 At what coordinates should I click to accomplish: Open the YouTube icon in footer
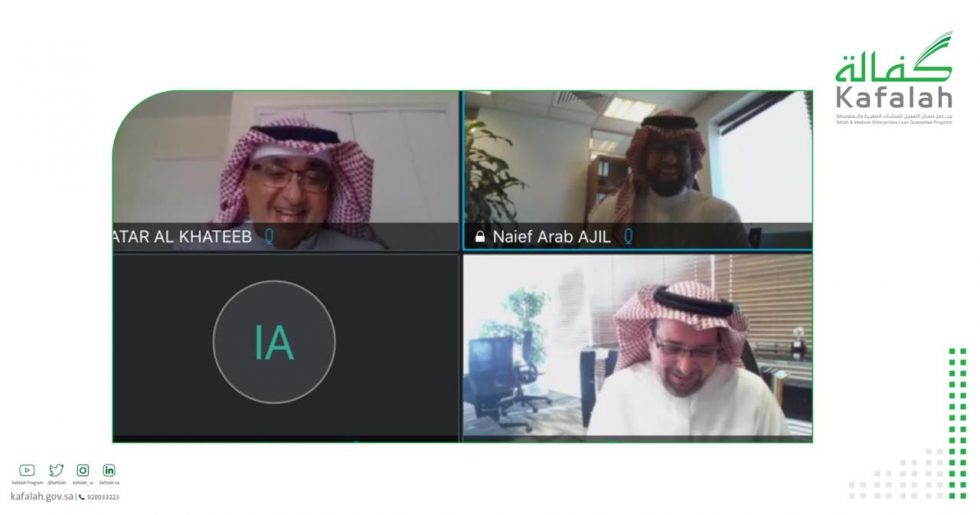pyautogui.click(x=27, y=470)
